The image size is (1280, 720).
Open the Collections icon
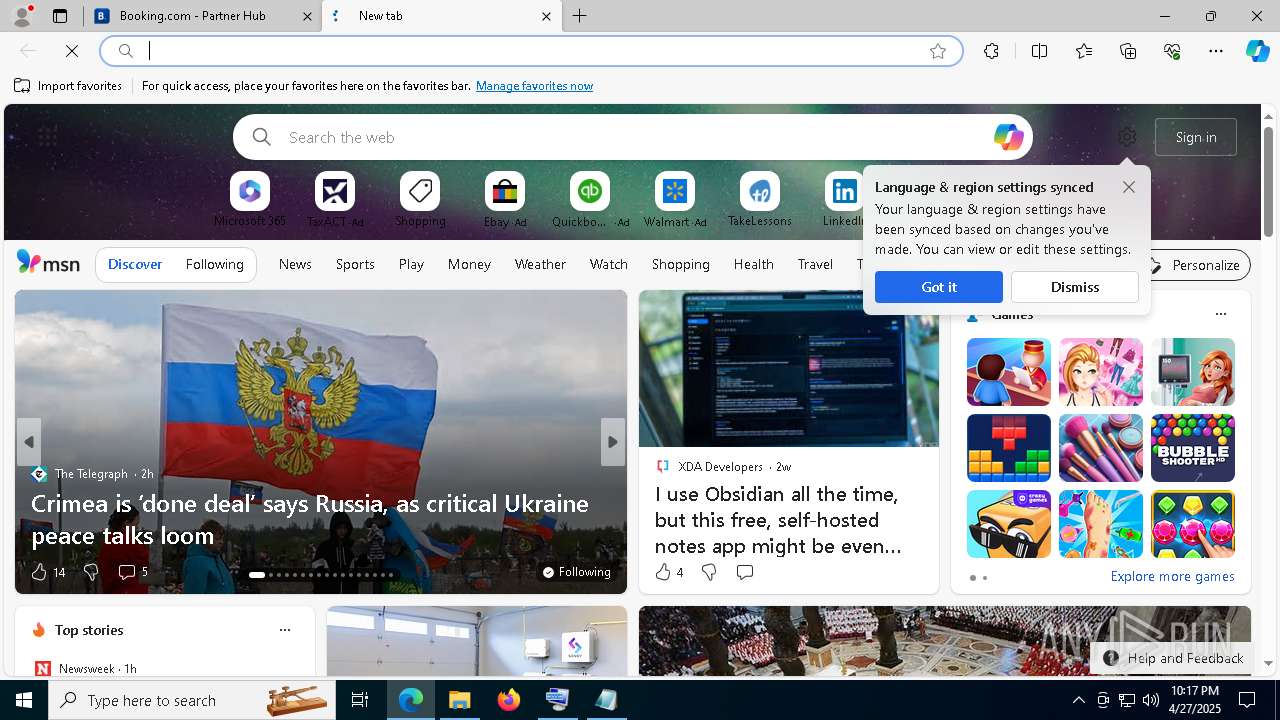coord(1128,51)
